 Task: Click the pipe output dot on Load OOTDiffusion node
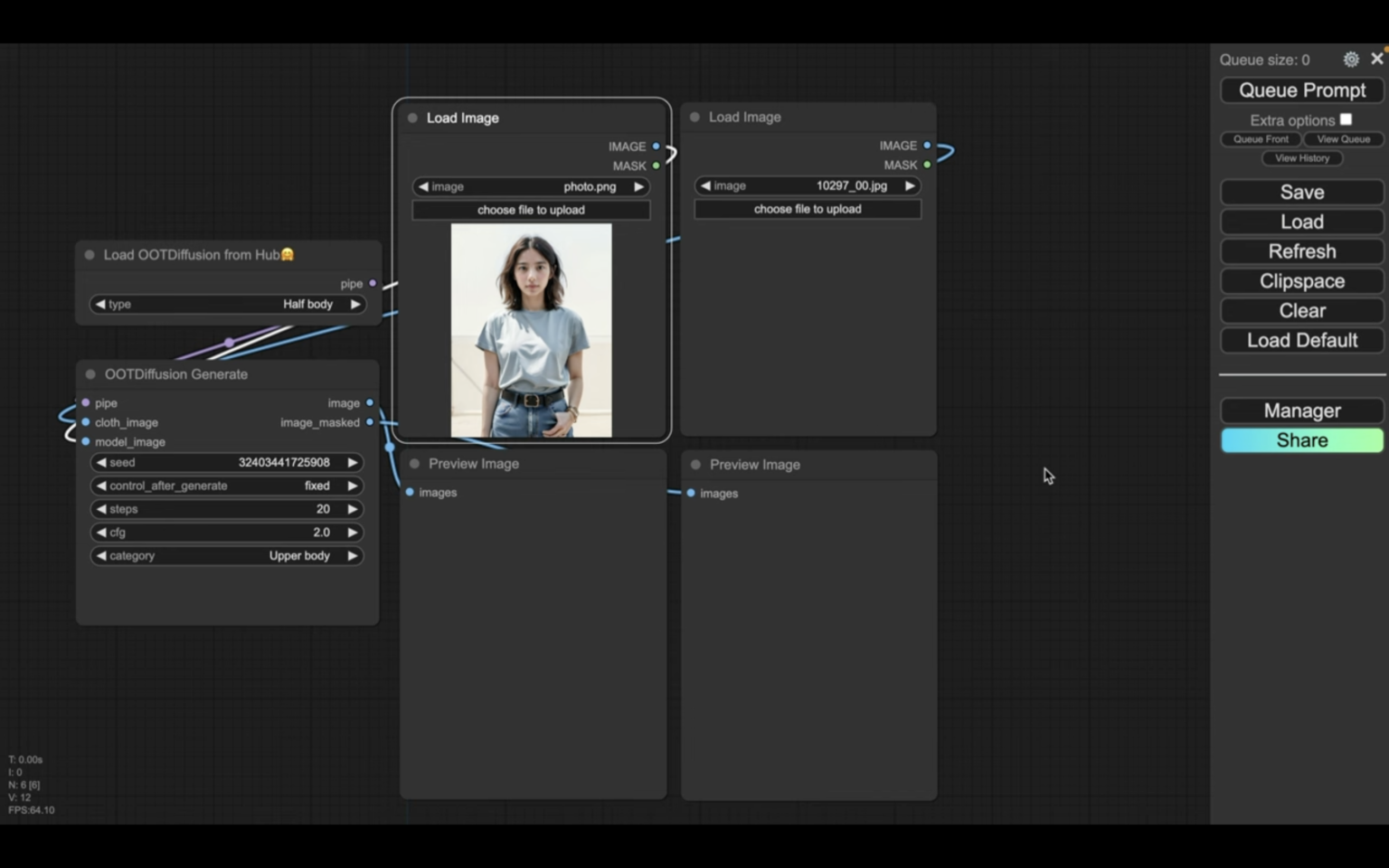[x=373, y=284]
